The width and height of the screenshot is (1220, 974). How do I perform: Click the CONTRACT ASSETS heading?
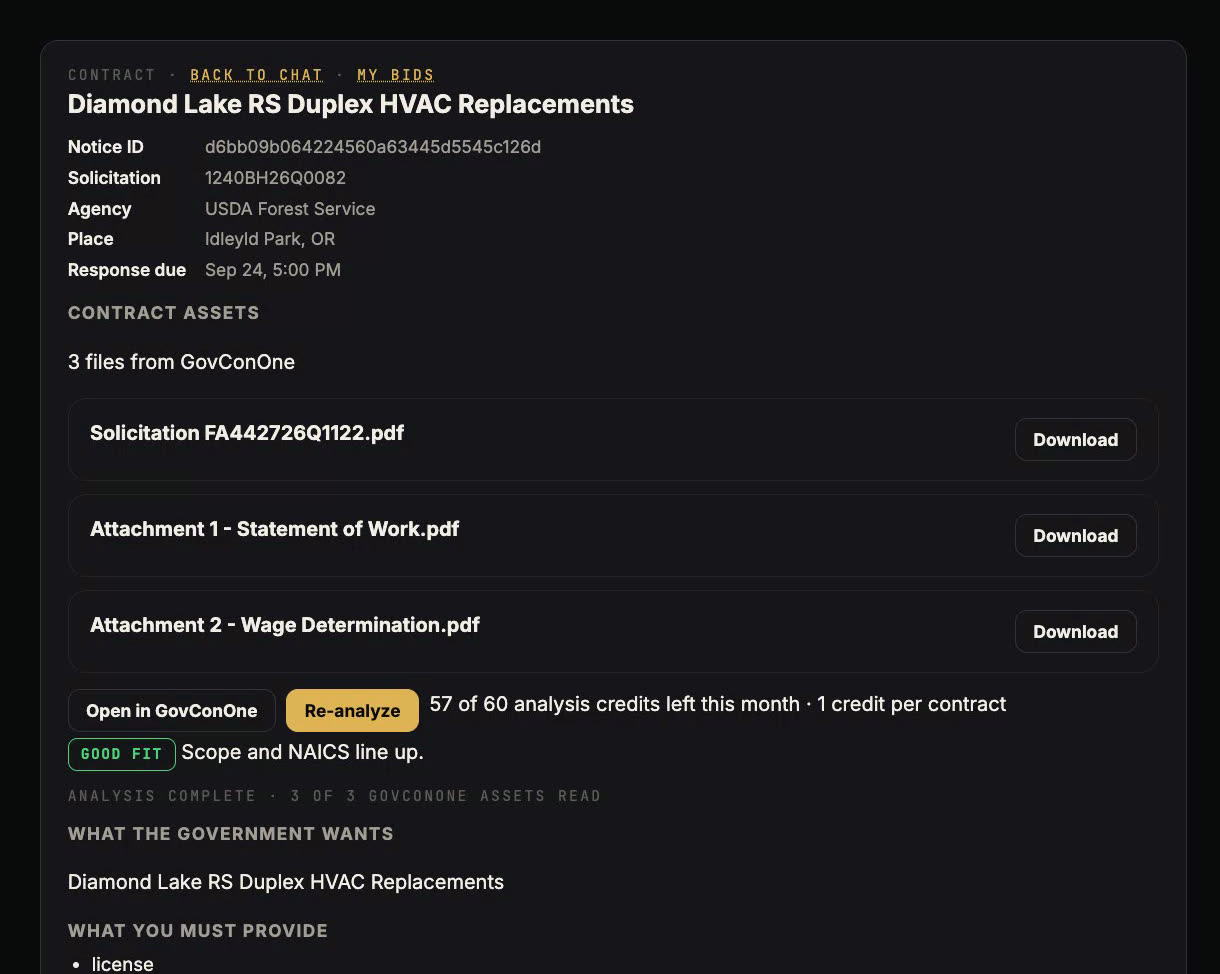point(163,313)
